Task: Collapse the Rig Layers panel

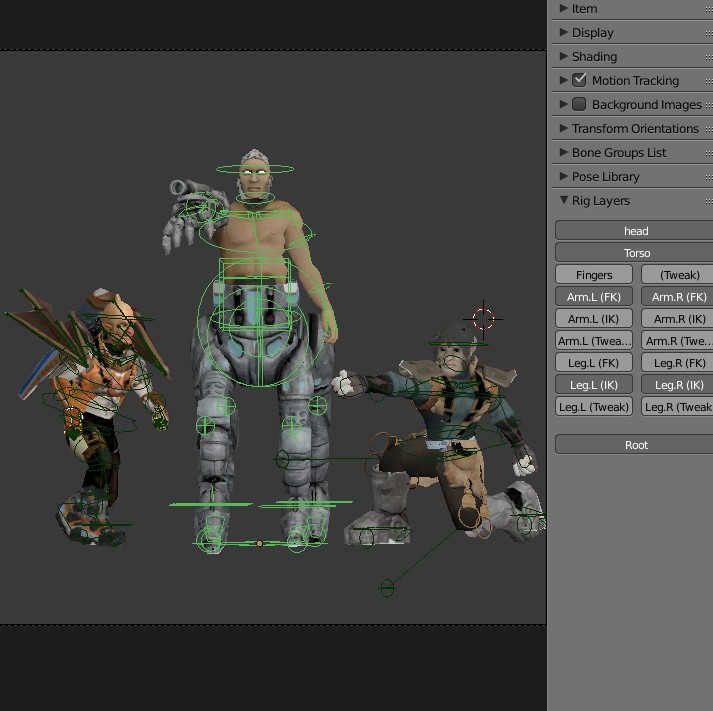Action: coord(563,200)
